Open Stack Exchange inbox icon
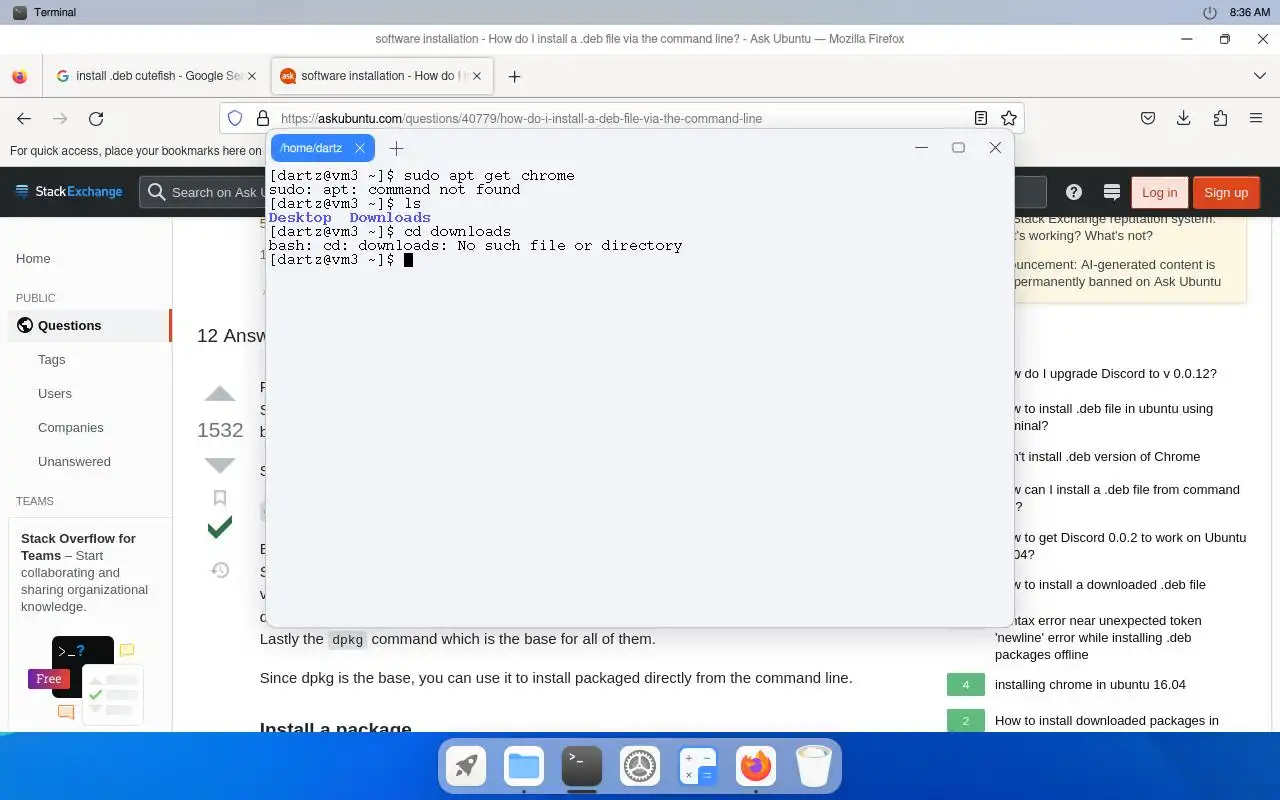This screenshot has height=800, width=1280. click(1111, 192)
